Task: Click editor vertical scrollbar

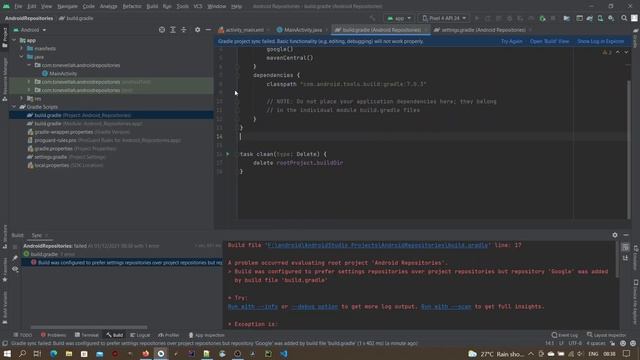Action: tap(629, 149)
